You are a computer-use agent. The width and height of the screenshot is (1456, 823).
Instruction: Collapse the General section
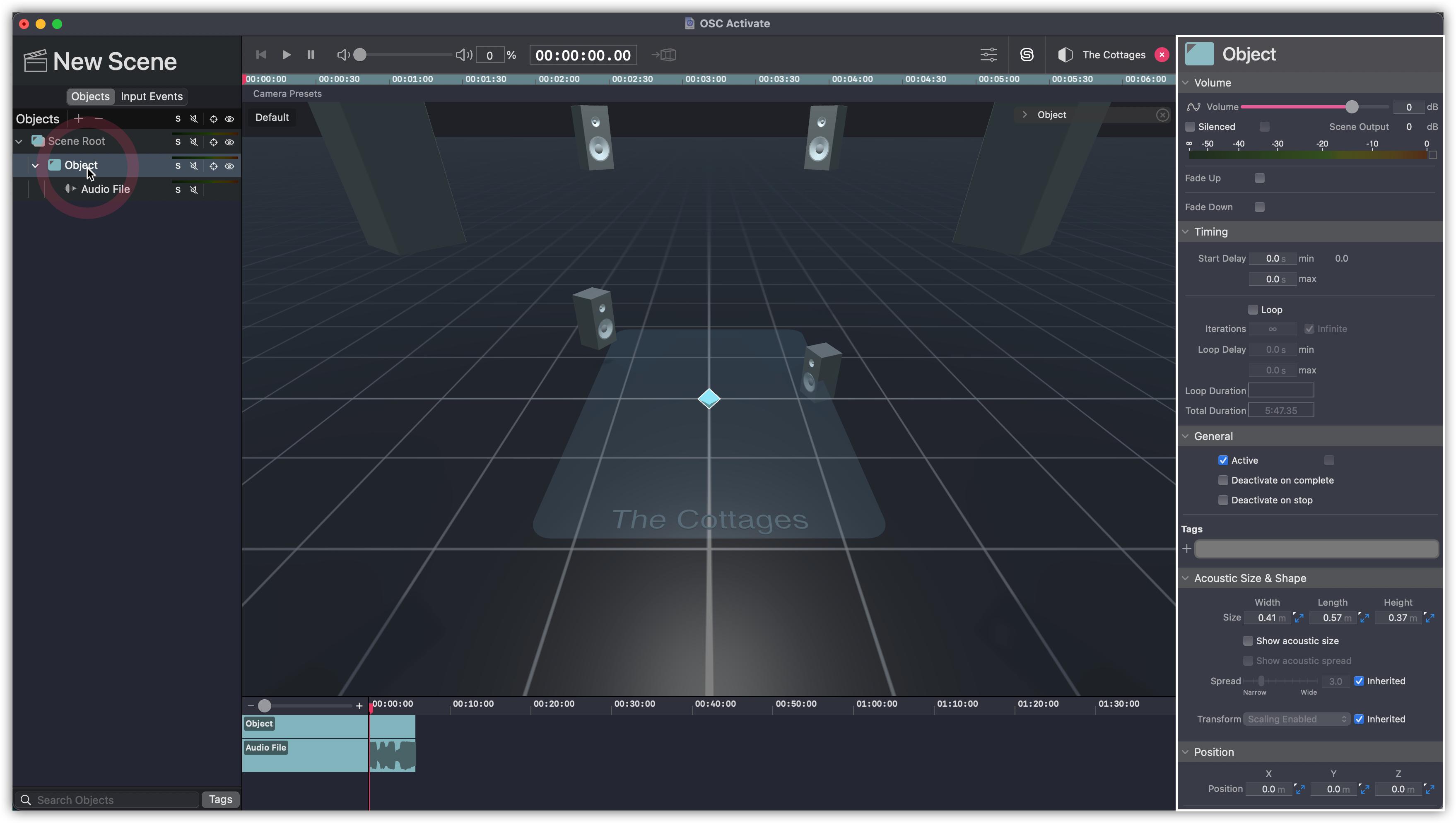coord(1186,436)
